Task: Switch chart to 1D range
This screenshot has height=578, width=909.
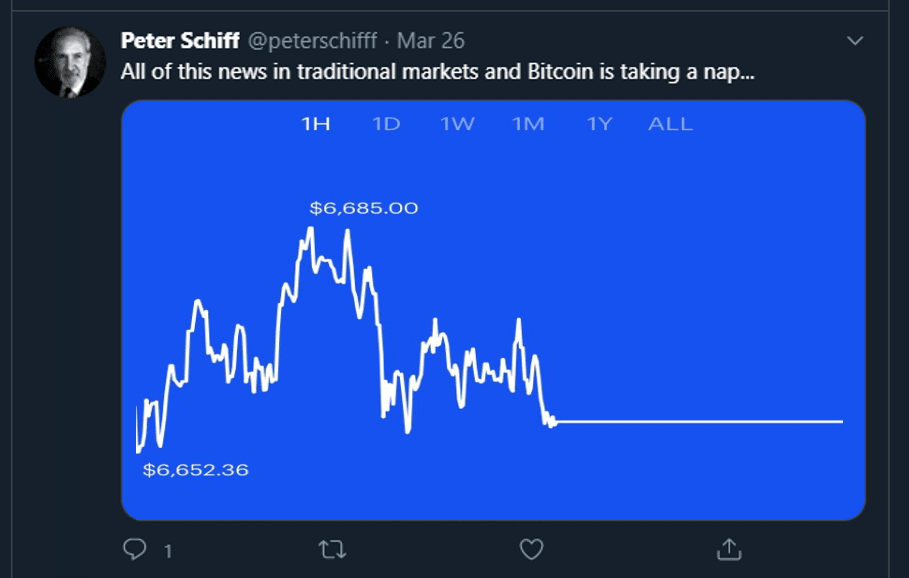Action: (x=386, y=124)
